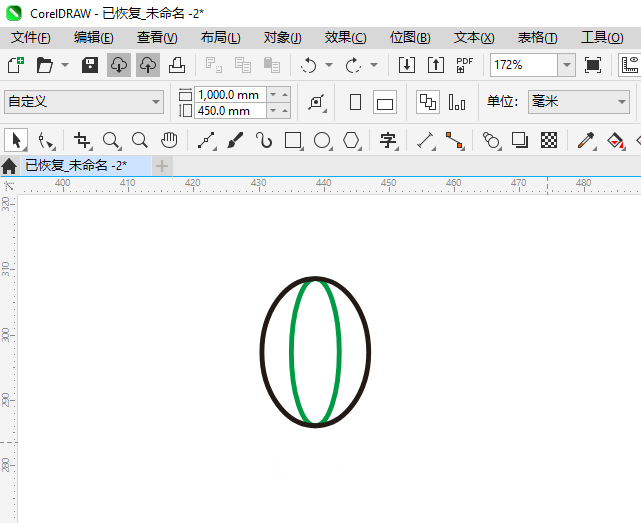Choose the Rectangle tool
Image resolution: width=641 pixels, height=523 pixels.
point(293,140)
